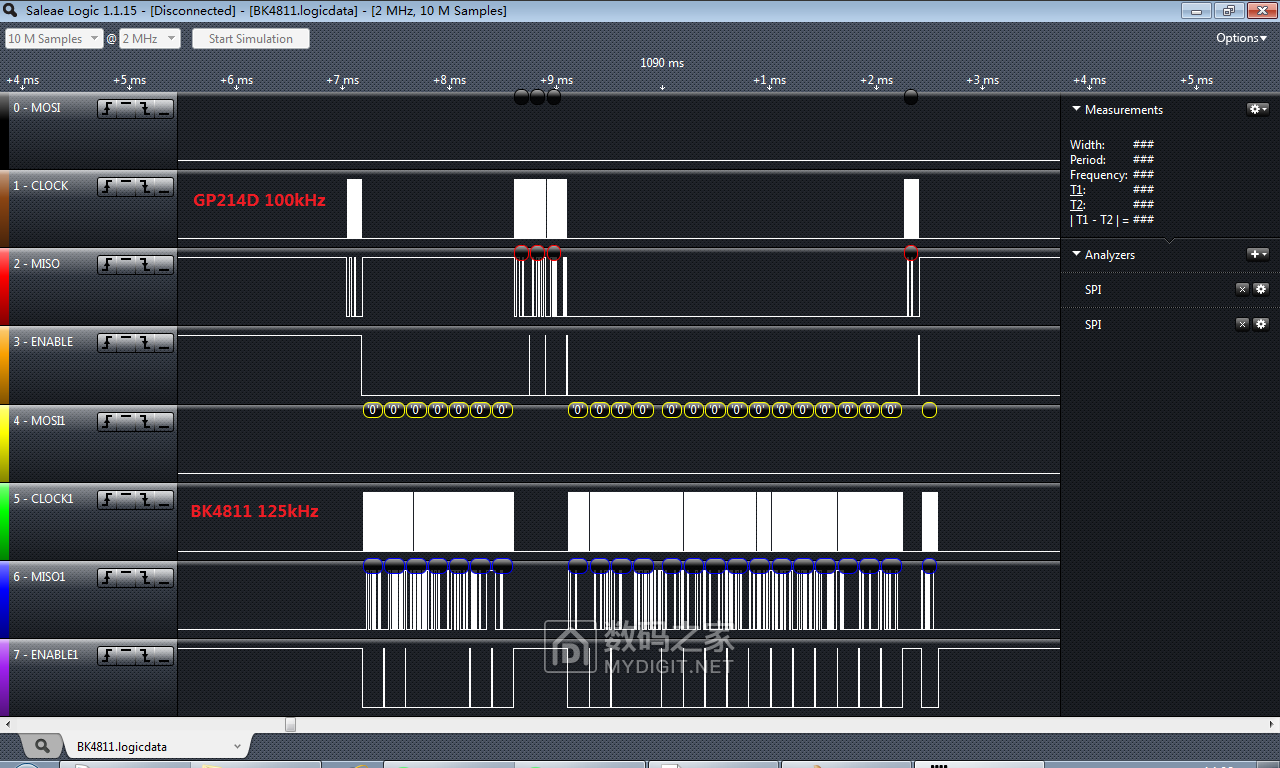Open the Options menu
The image size is (1280, 768).
coord(1241,38)
